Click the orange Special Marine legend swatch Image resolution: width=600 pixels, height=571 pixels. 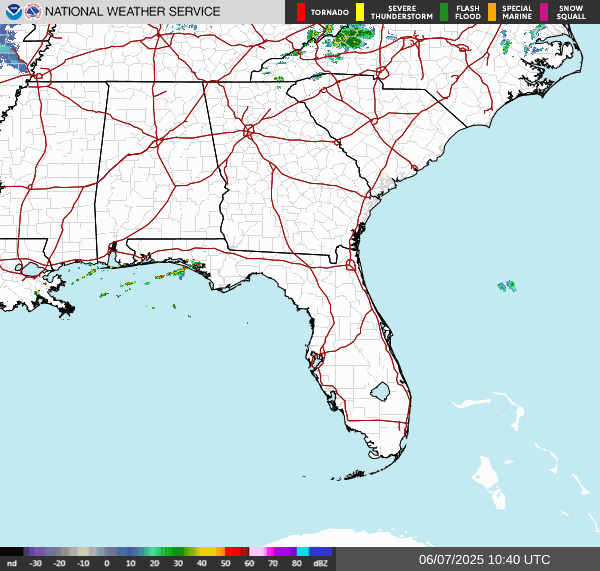[x=492, y=12]
